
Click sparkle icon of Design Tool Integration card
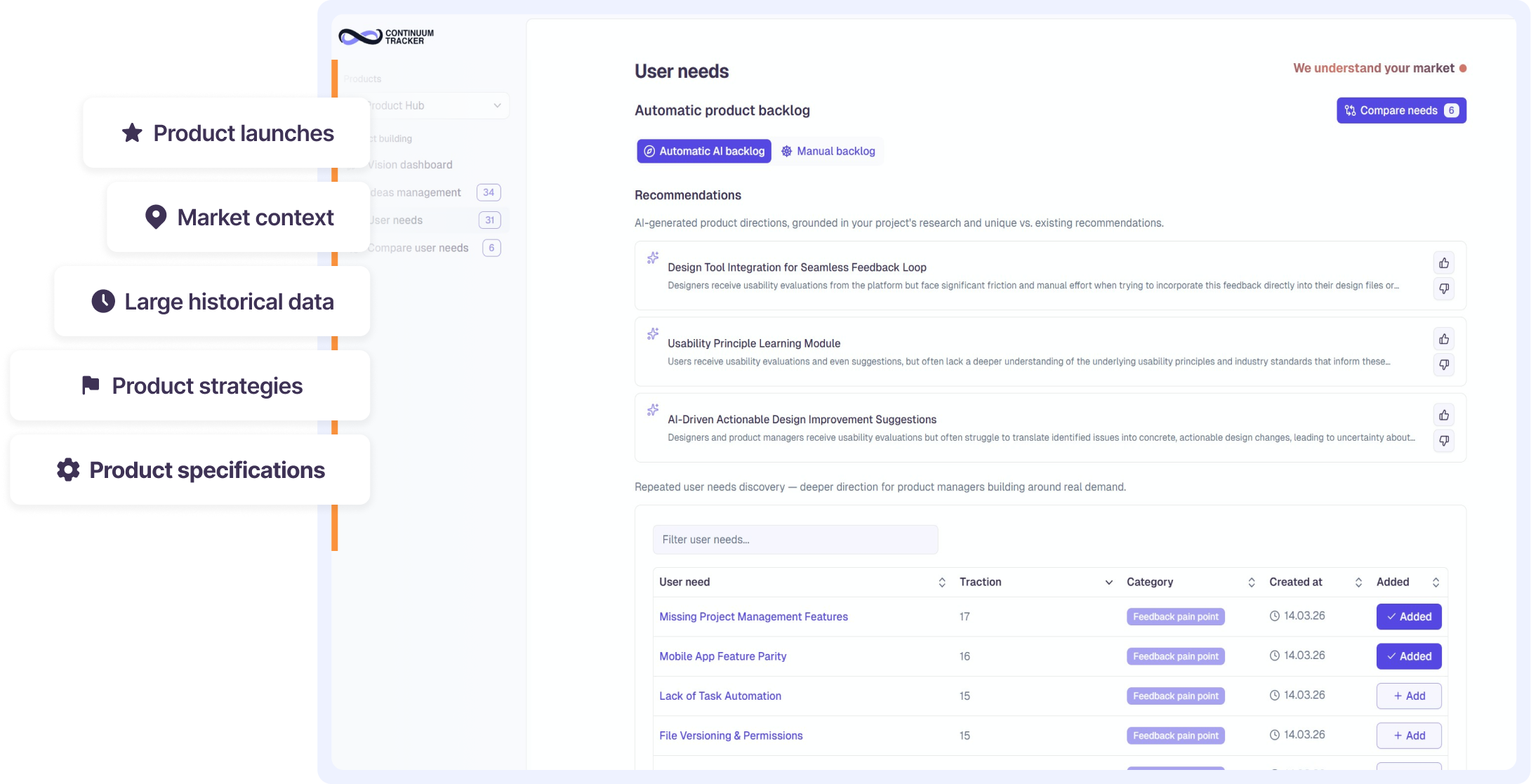653,258
